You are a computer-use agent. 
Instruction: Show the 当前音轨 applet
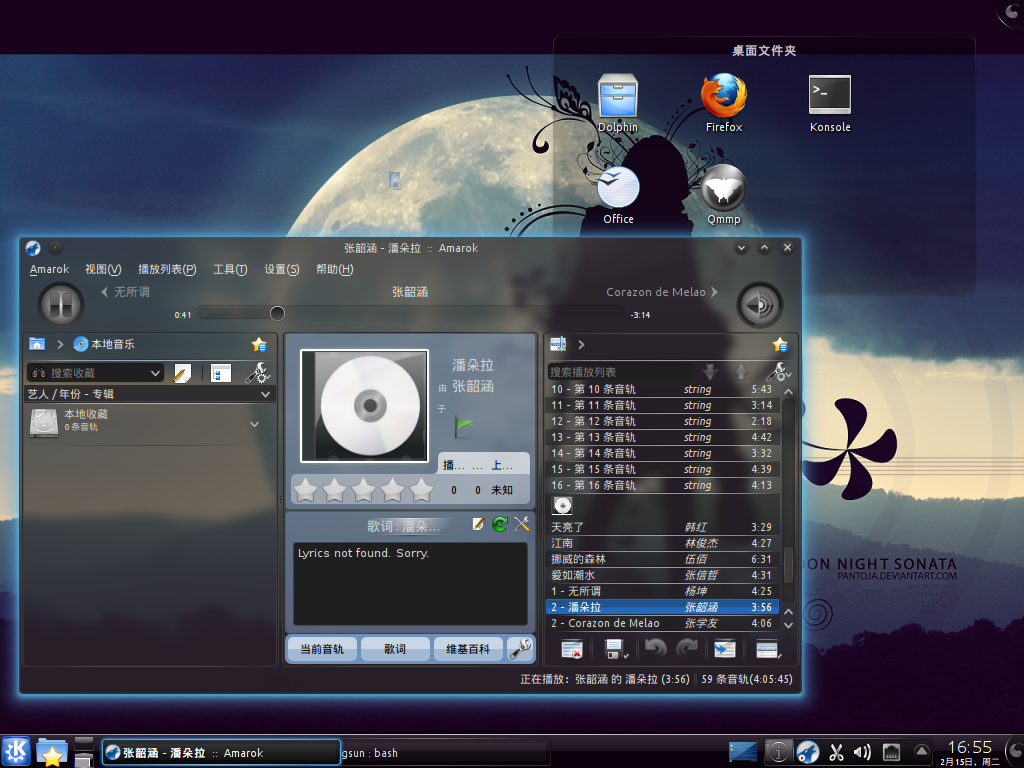tap(322, 649)
